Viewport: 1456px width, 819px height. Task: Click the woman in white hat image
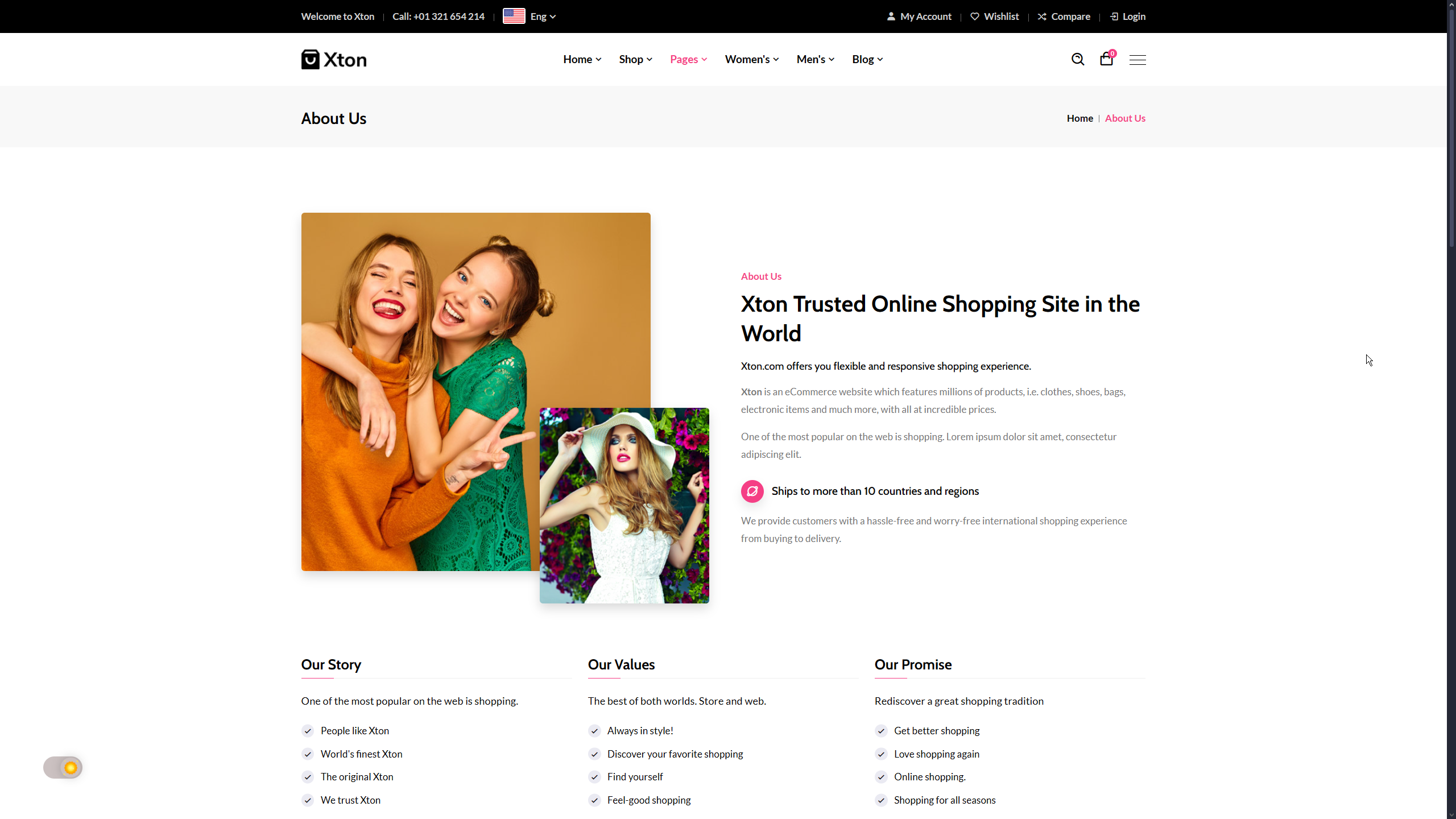coord(624,506)
